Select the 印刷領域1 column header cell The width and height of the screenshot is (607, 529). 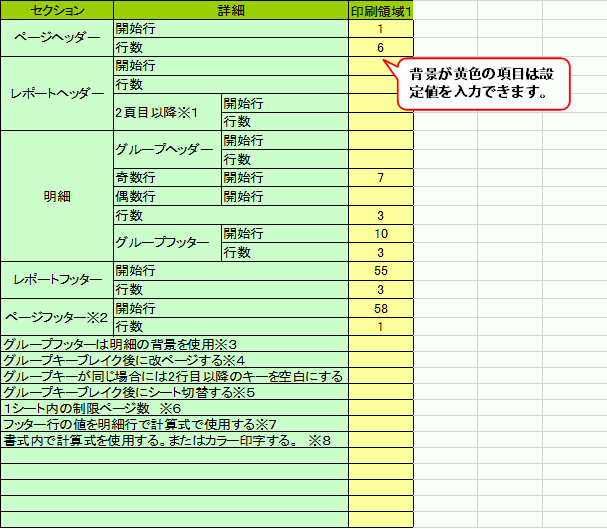click(x=381, y=10)
